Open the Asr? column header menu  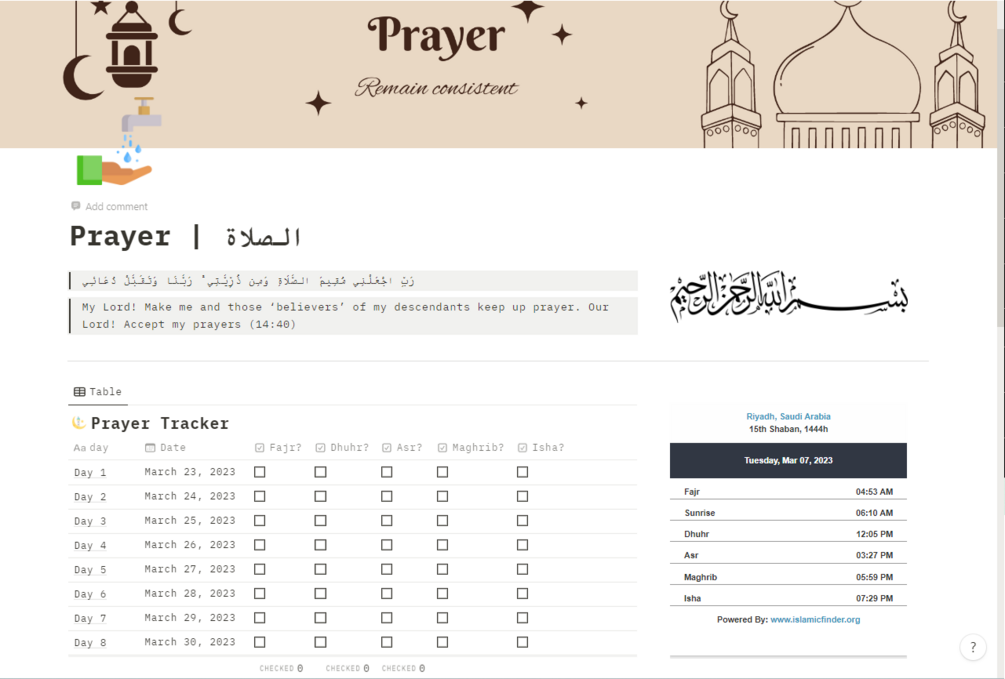(403, 448)
